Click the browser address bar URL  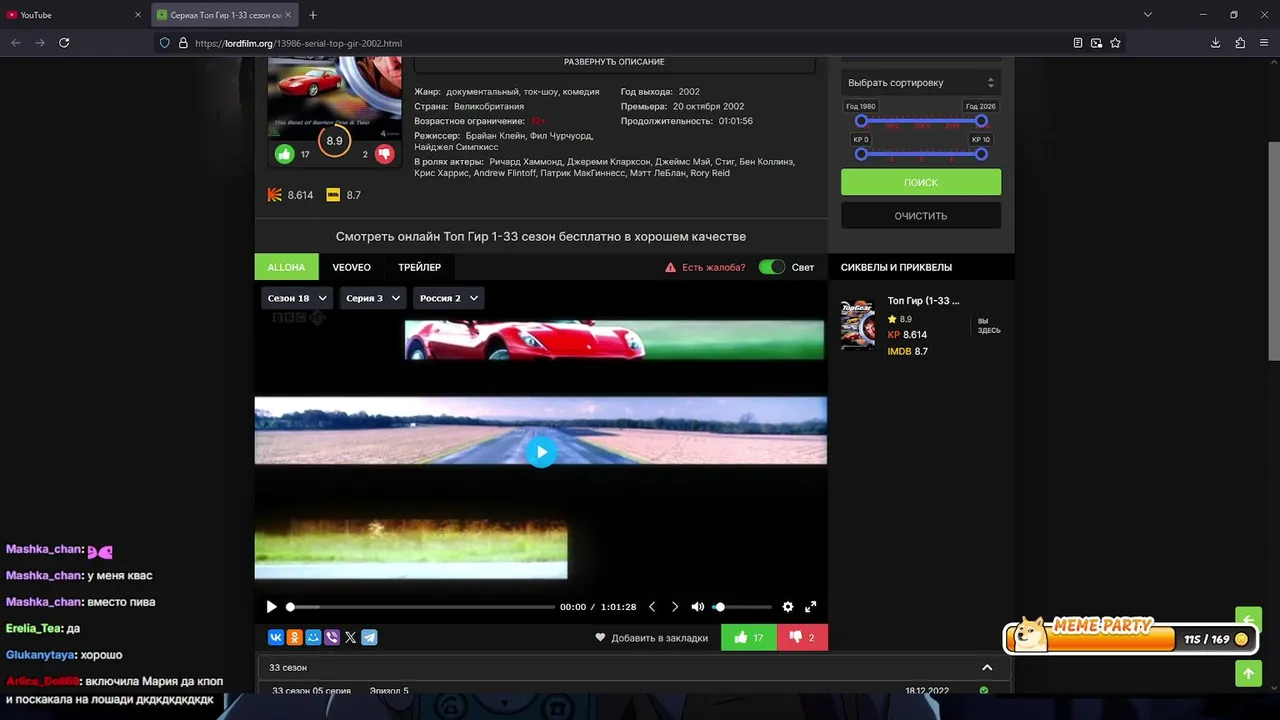point(298,43)
